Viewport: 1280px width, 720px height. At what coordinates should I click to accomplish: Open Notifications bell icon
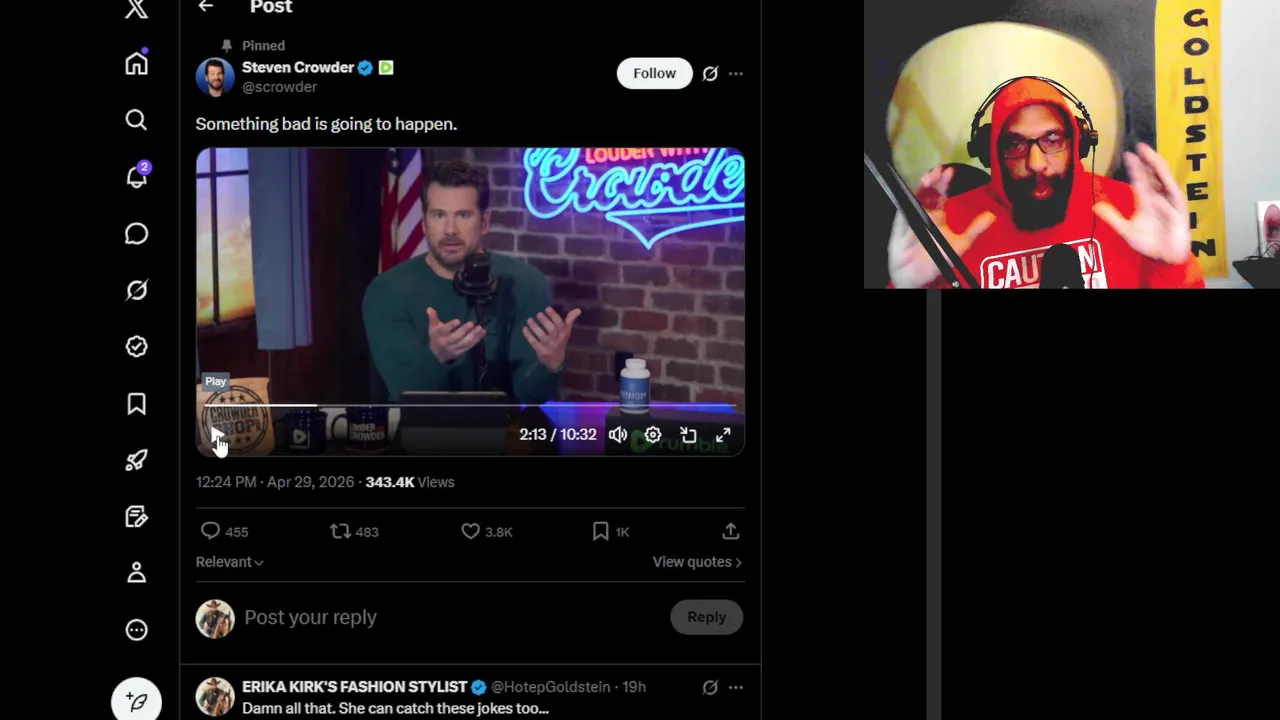click(136, 176)
